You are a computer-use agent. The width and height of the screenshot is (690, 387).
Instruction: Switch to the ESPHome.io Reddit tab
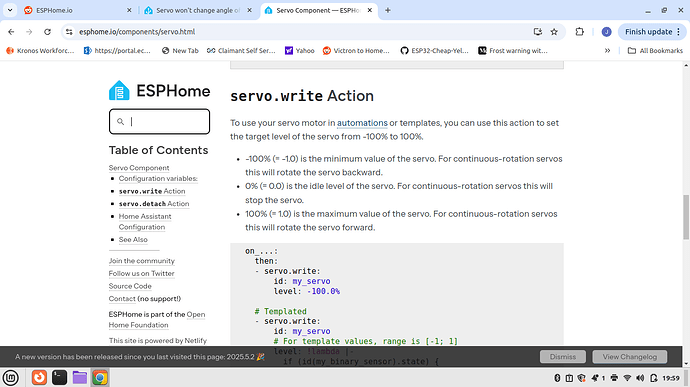coord(77,10)
